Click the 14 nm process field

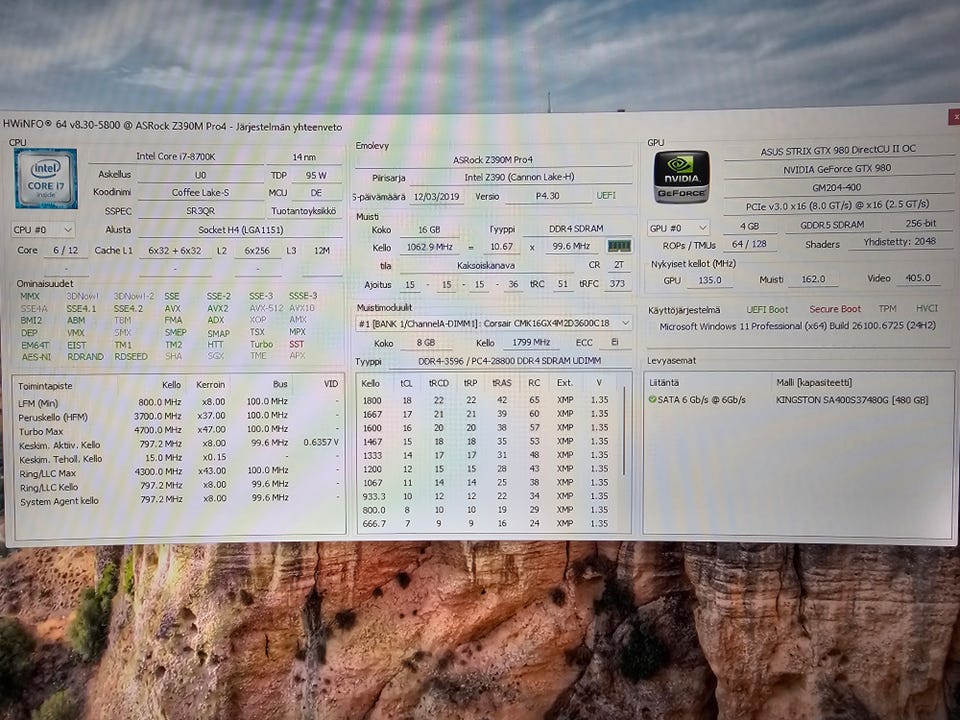(304, 157)
